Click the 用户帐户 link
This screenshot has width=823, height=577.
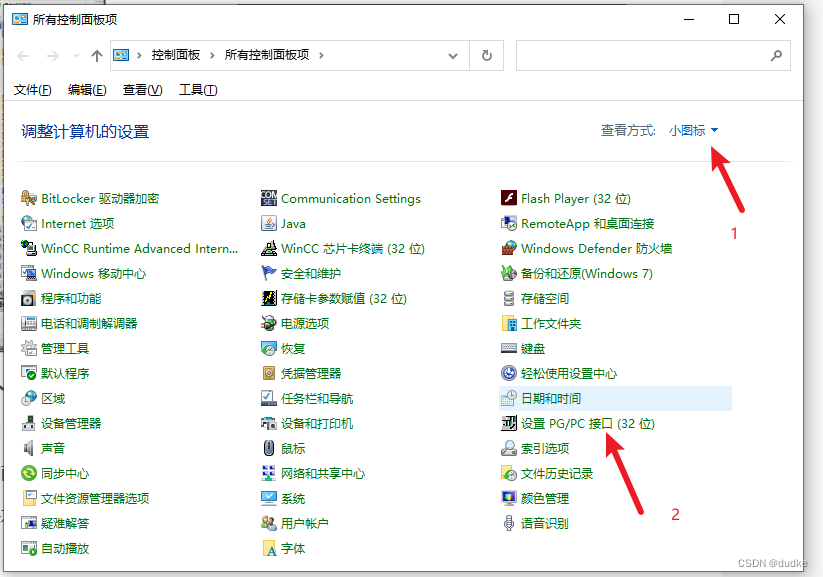click(x=305, y=523)
